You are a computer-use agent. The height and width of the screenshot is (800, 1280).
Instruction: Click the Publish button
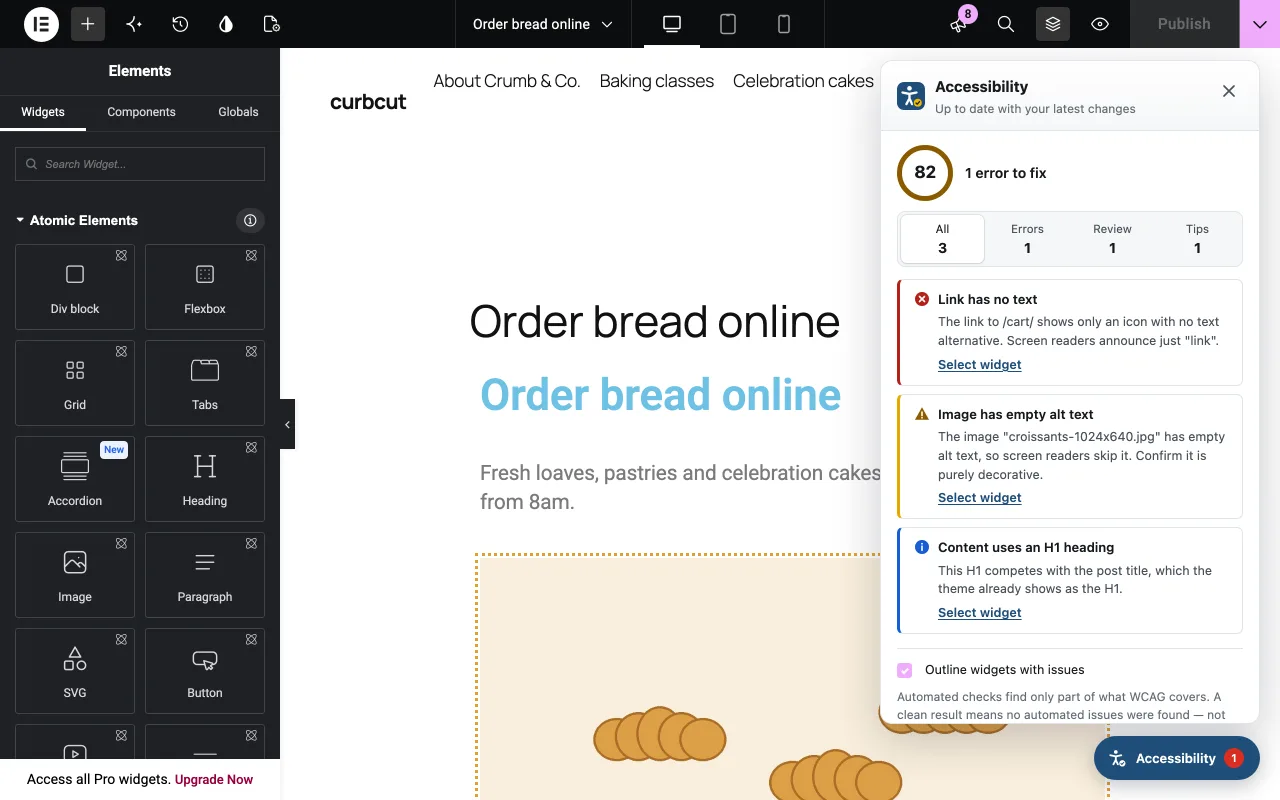coord(1184,24)
